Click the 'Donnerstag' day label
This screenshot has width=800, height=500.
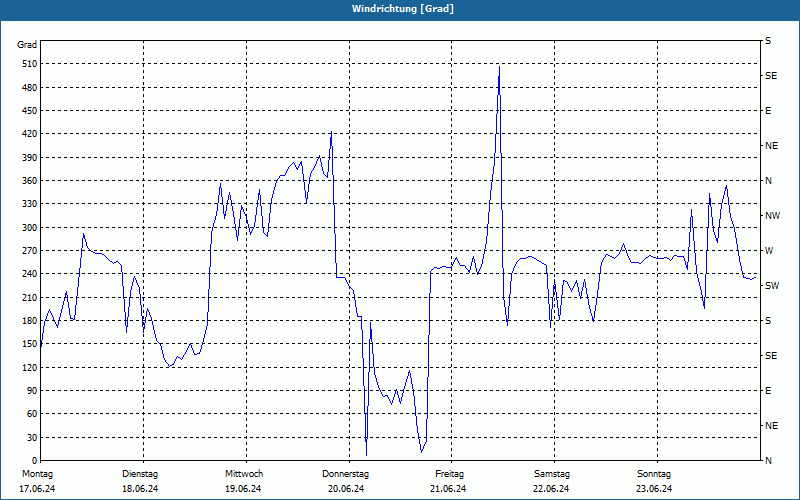pos(345,474)
